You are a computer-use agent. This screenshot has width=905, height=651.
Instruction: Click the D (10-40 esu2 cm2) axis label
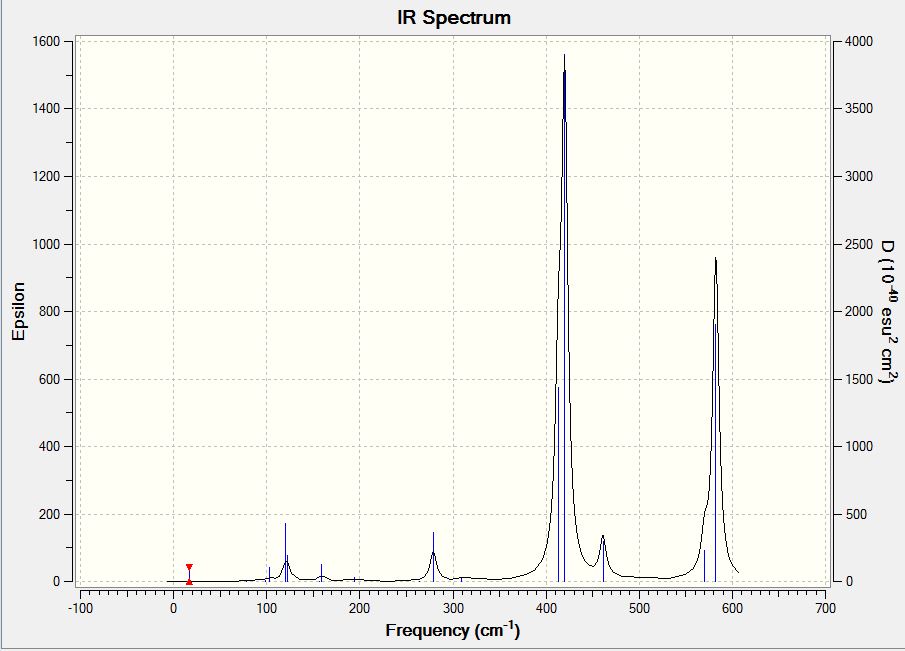point(889,311)
